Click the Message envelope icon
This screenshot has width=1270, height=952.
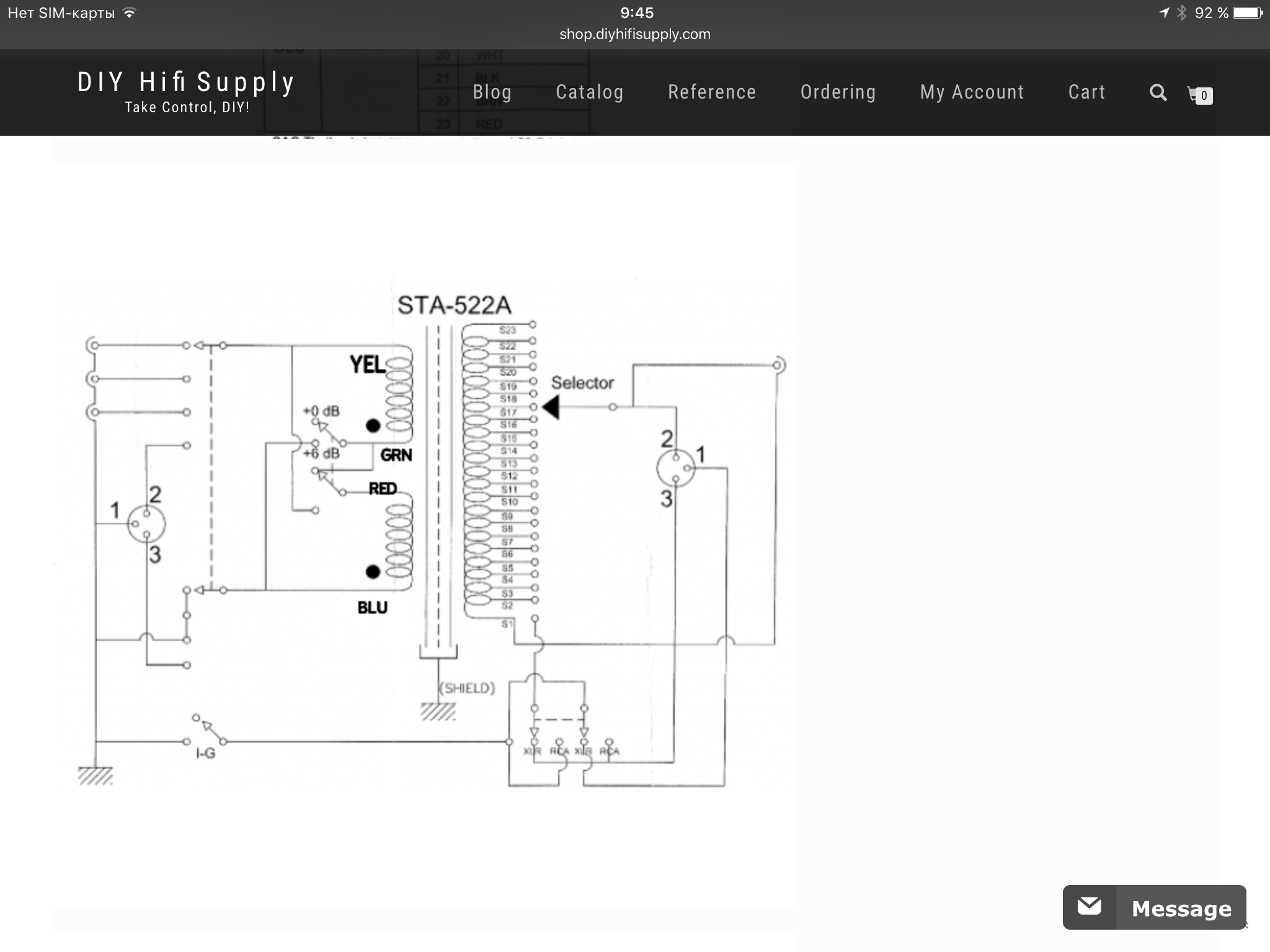click(1090, 907)
